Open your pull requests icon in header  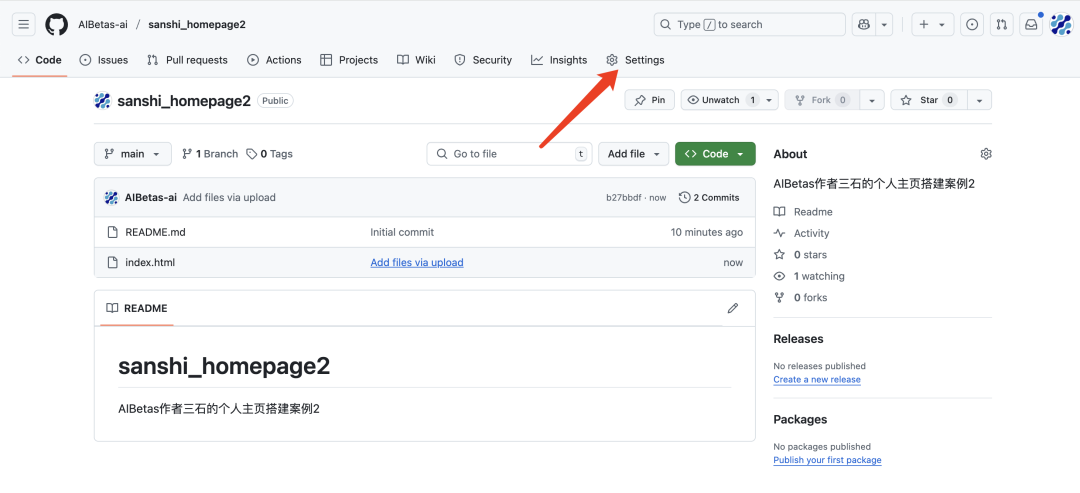1001,25
